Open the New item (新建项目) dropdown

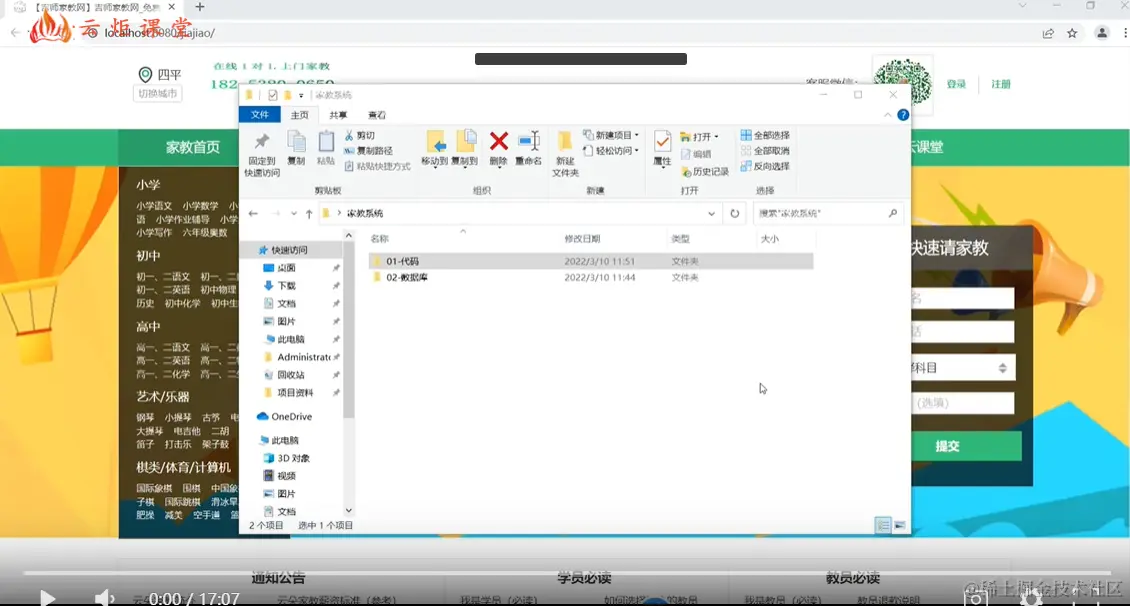(611, 135)
